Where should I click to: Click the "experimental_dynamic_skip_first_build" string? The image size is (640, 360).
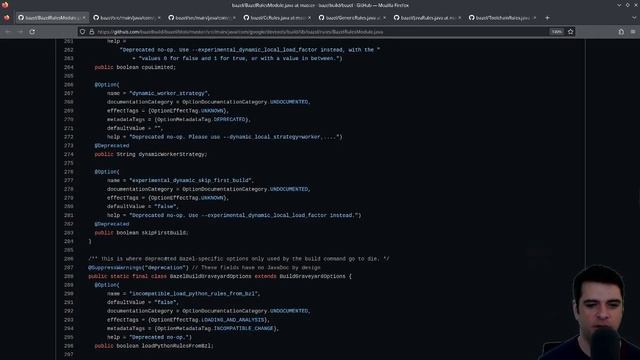[x=191, y=180]
